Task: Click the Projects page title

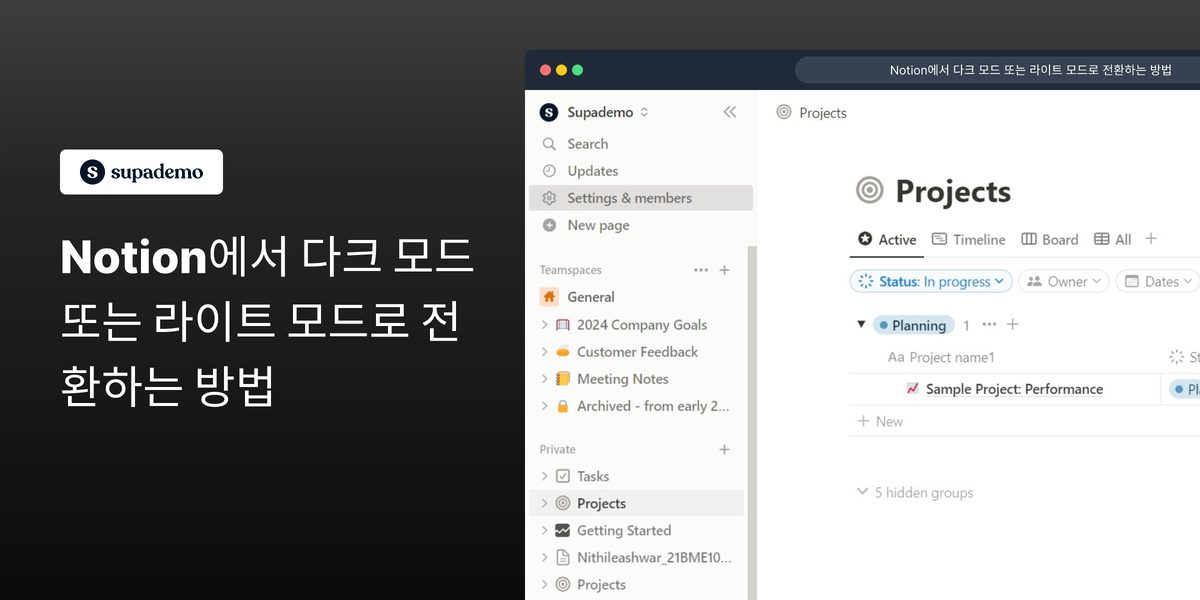Action: (953, 191)
